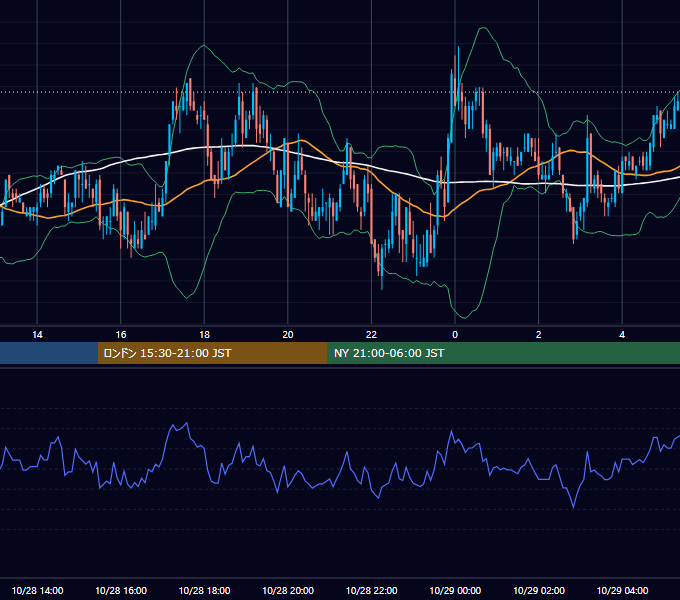Click hour label 20 on price chart axis
680x600 pixels.
288,334
